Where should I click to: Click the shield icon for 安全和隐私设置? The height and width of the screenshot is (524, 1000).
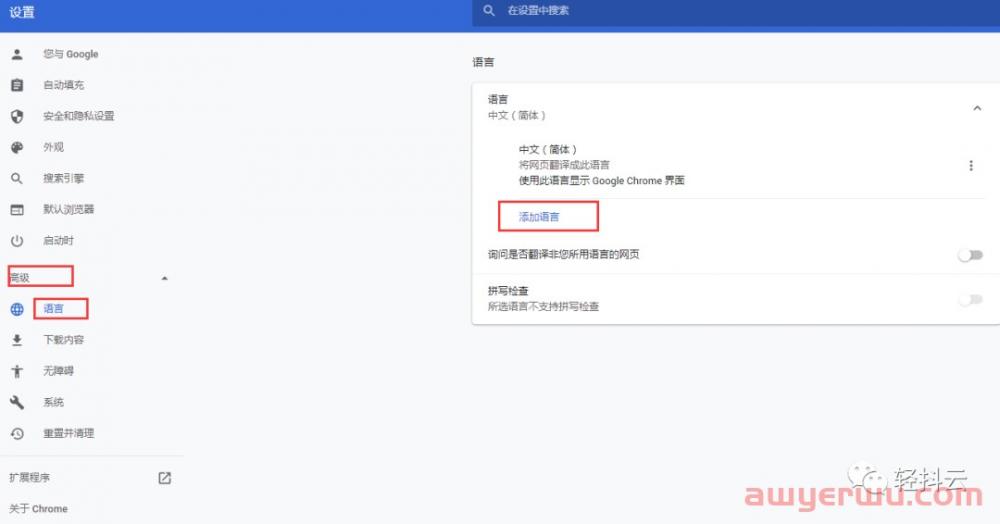pyautogui.click(x=17, y=116)
